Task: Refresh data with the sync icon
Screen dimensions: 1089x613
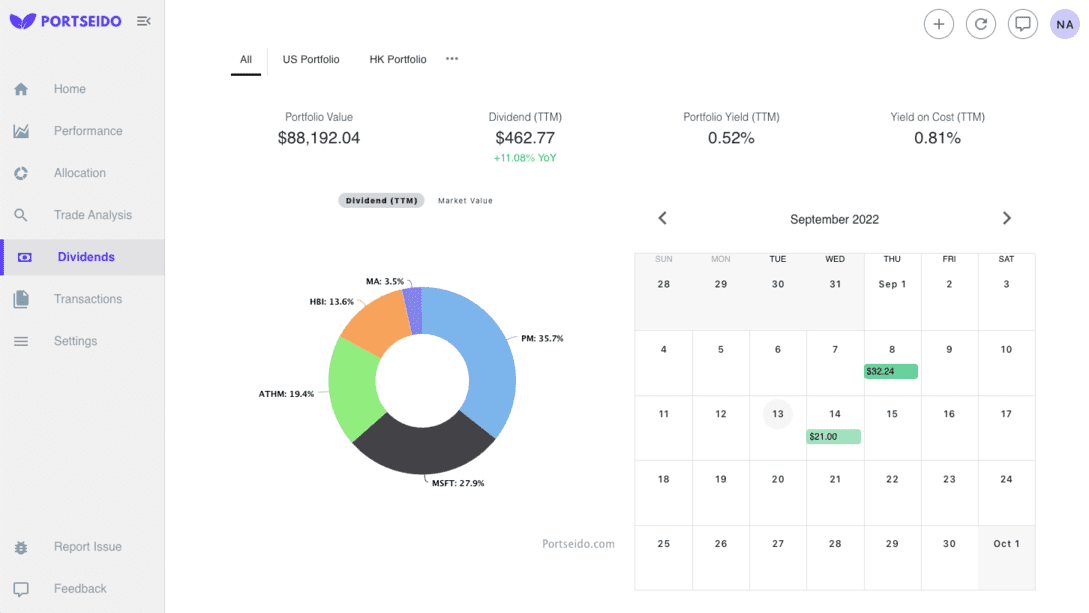Action: (x=980, y=24)
